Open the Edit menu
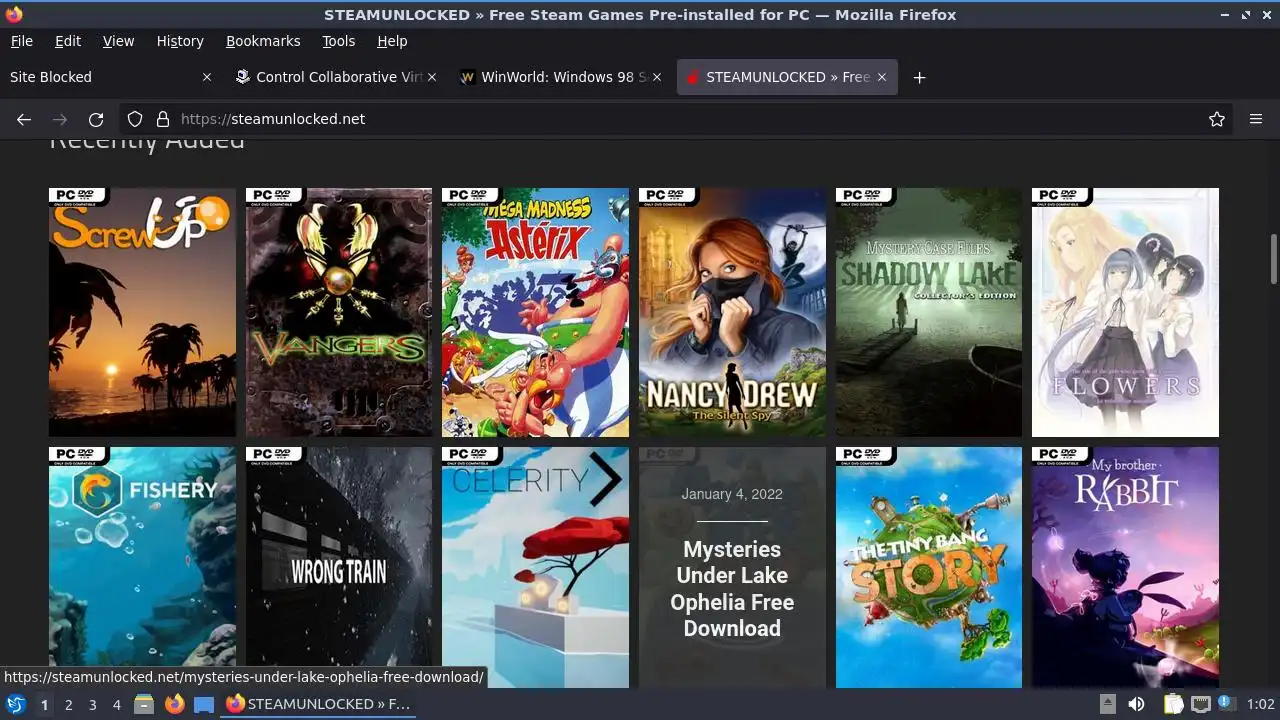The width and height of the screenshot is (1280, 720). 68,41
